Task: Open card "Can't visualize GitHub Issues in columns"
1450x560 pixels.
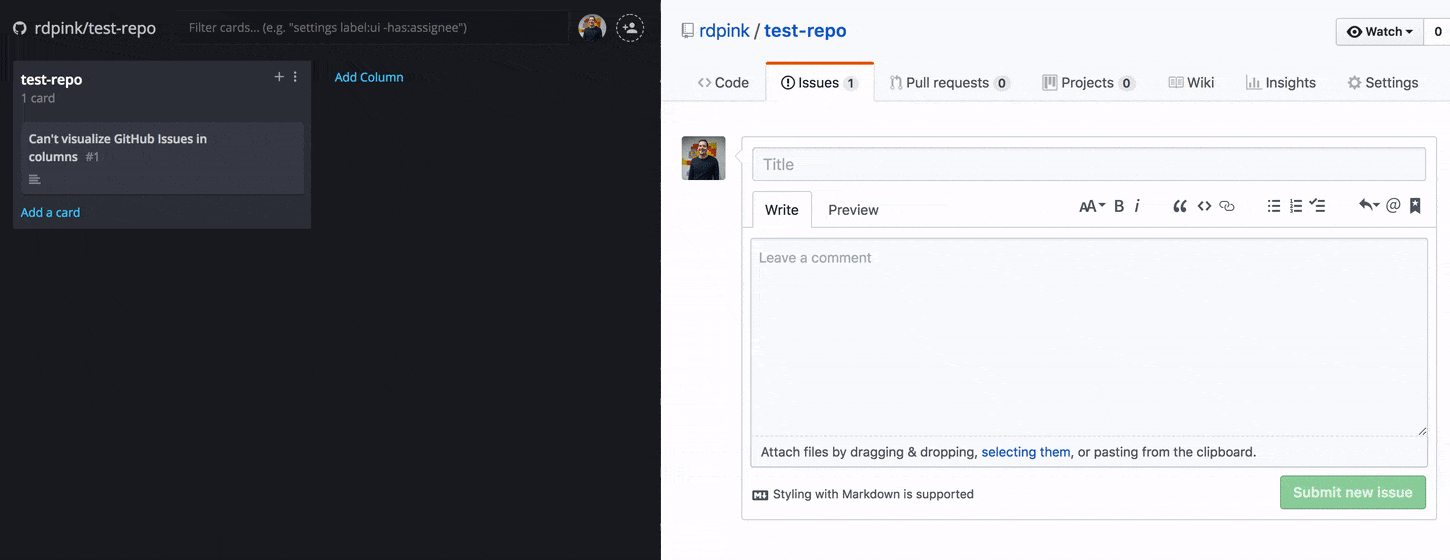Action: (x=162, y=158)
